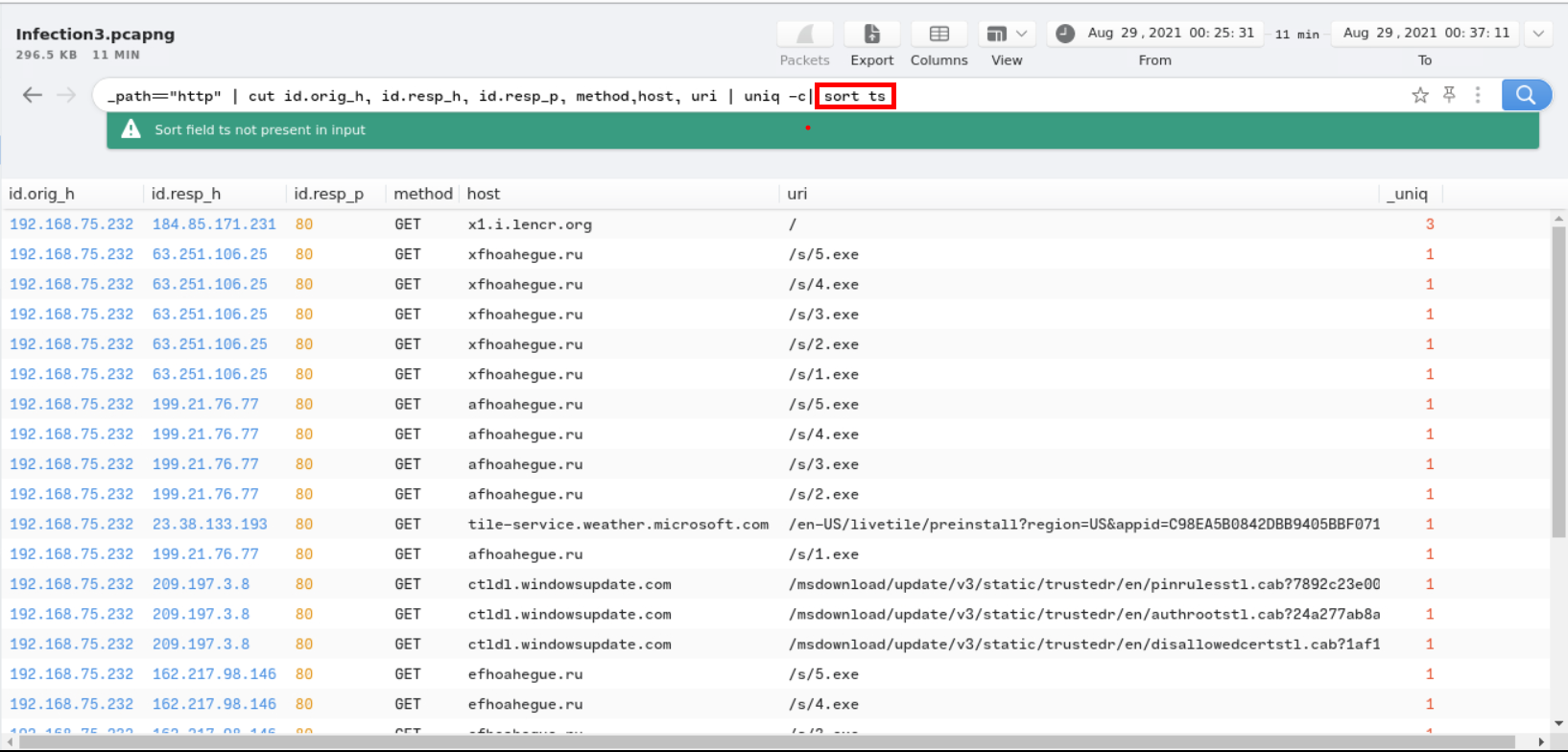Screen dimensions: 1568x752
Task: Click the id.resp_h column header
Action: click(186, 194)
